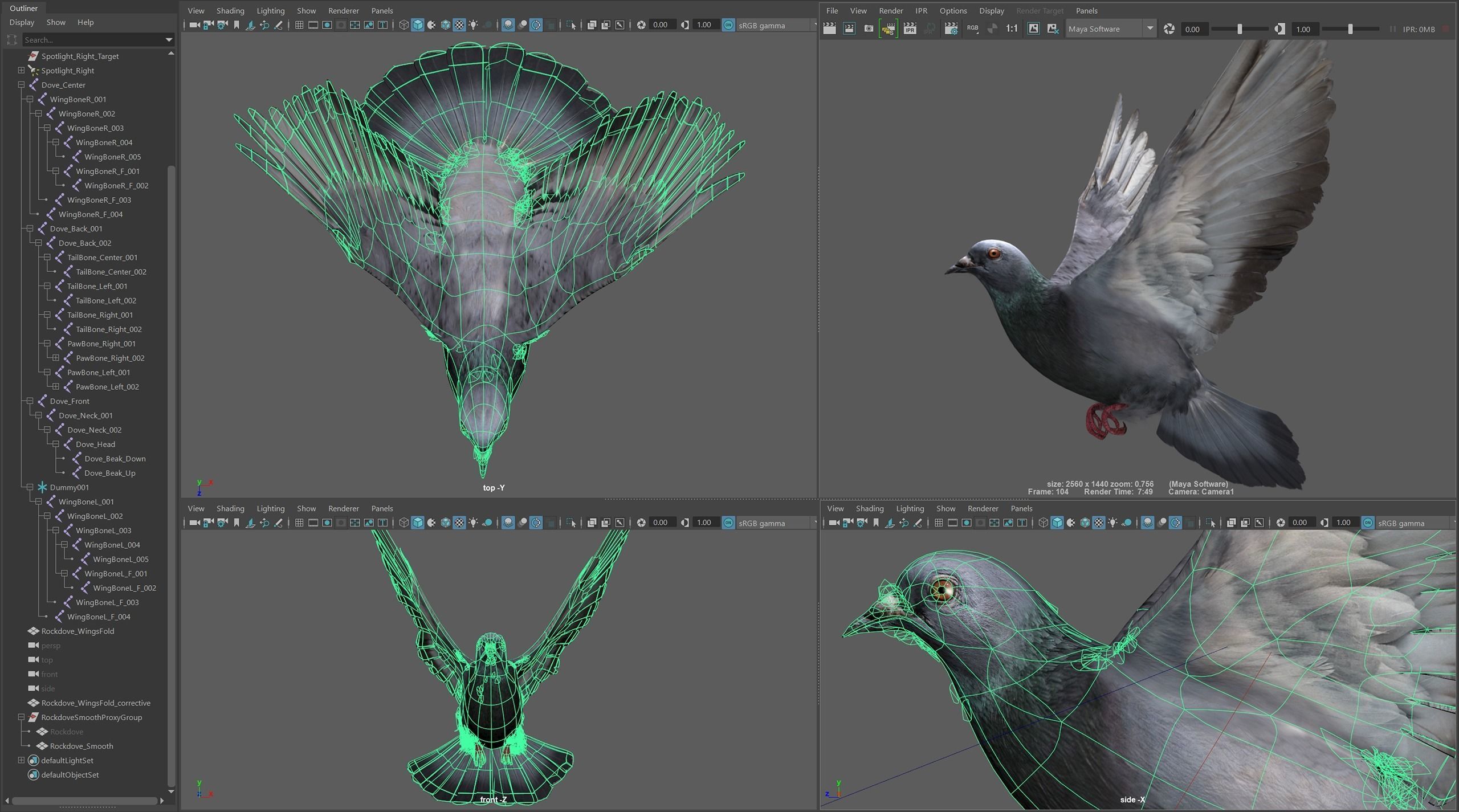1459x812 pixels.
Task: Open Shading menu in top viewport
Action: coord(230,11)
